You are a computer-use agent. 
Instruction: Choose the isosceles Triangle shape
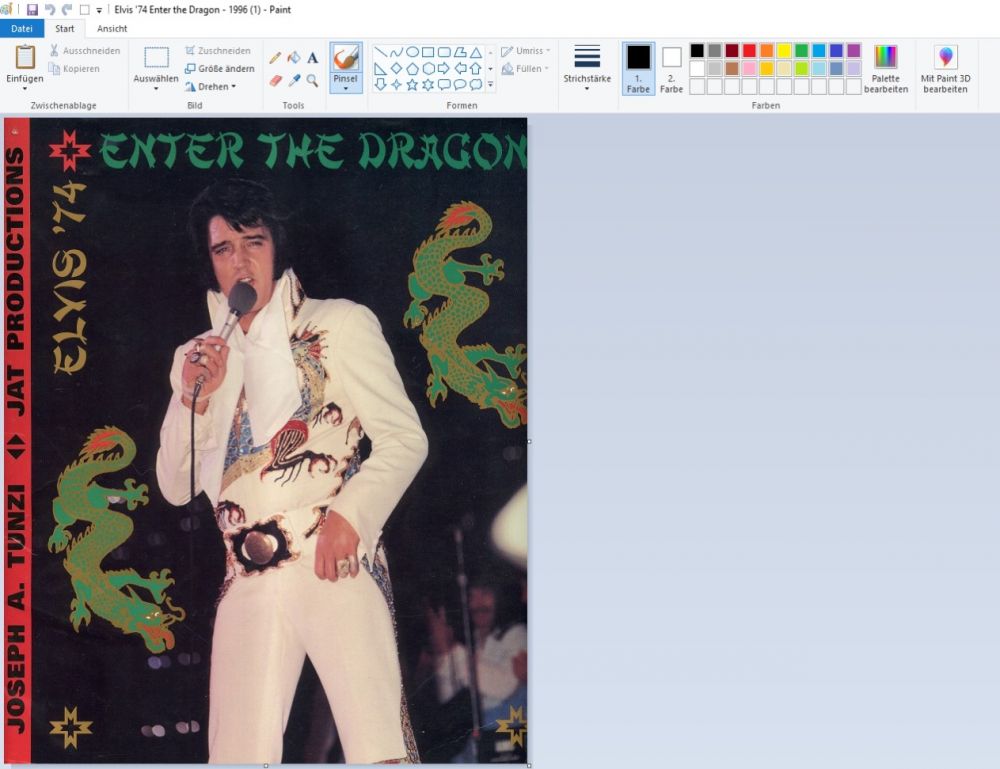click(476, 52)
